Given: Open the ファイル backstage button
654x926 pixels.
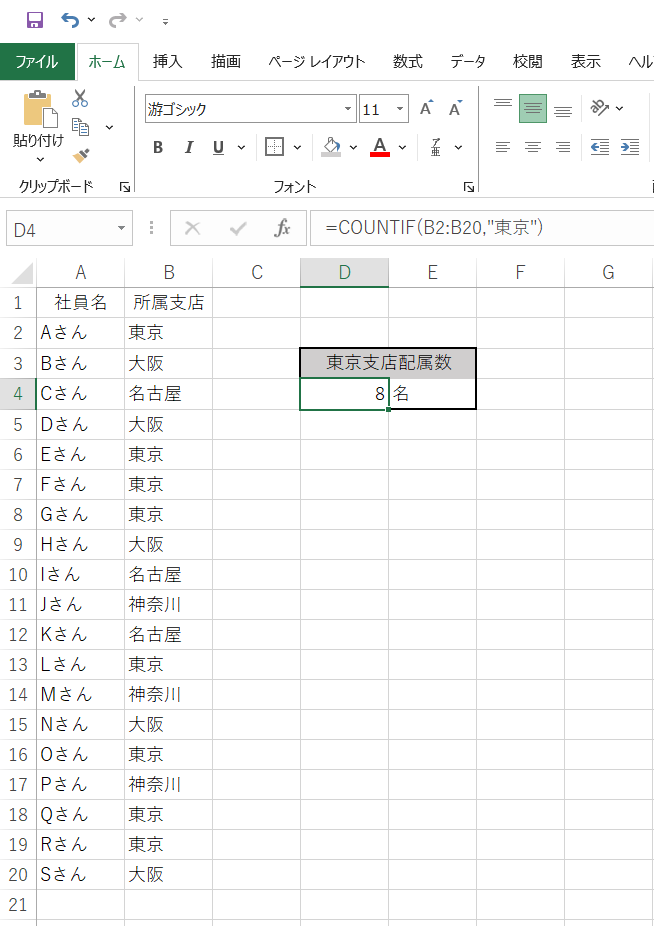Looking at the screenshot, I should tap(37, 62).
